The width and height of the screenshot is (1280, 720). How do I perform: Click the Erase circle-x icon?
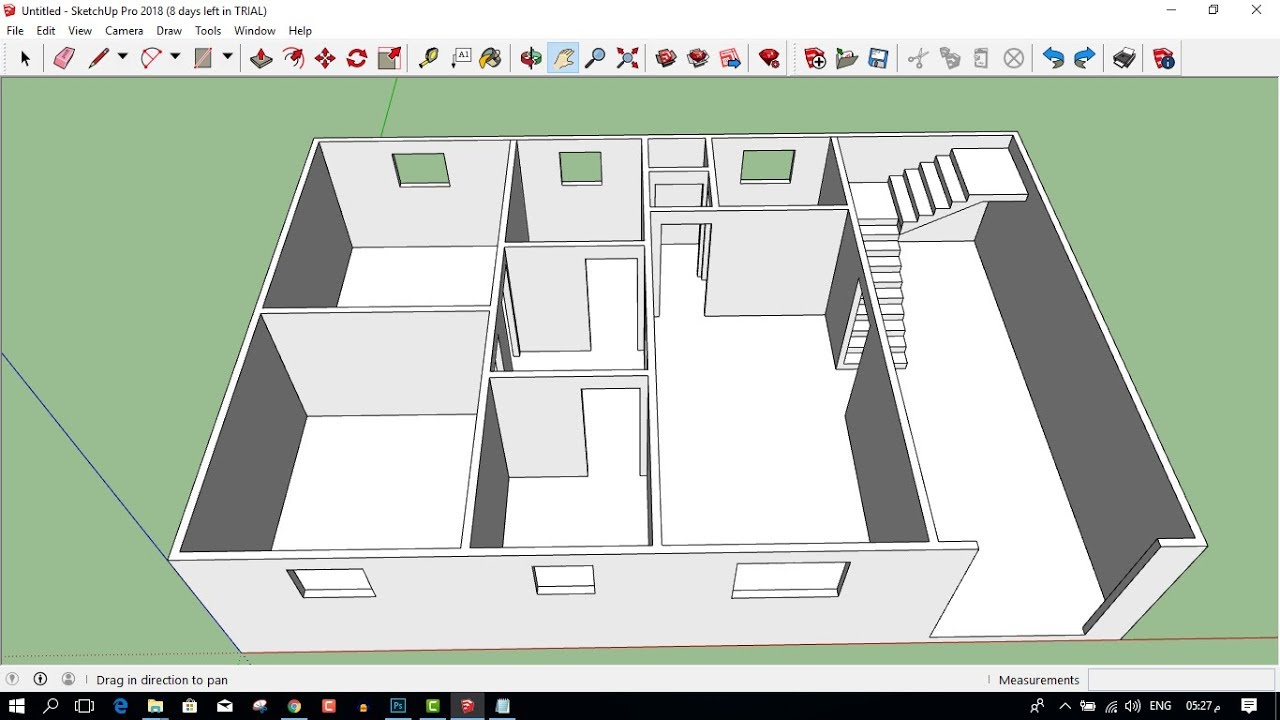1014,59
